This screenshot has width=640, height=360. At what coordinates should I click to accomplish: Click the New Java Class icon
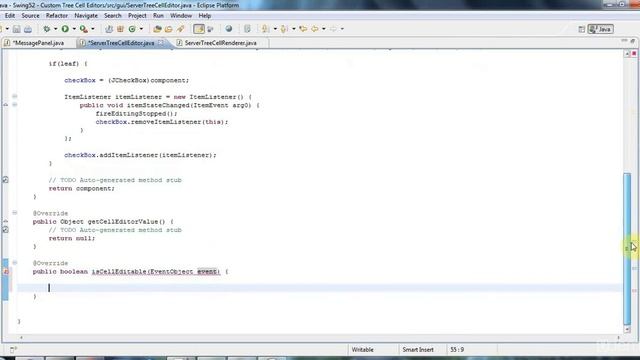[x=132, y=29]
